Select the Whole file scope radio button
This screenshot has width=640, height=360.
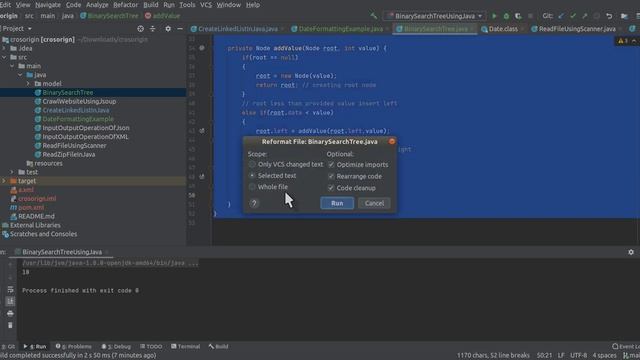[x=252, y=187]
